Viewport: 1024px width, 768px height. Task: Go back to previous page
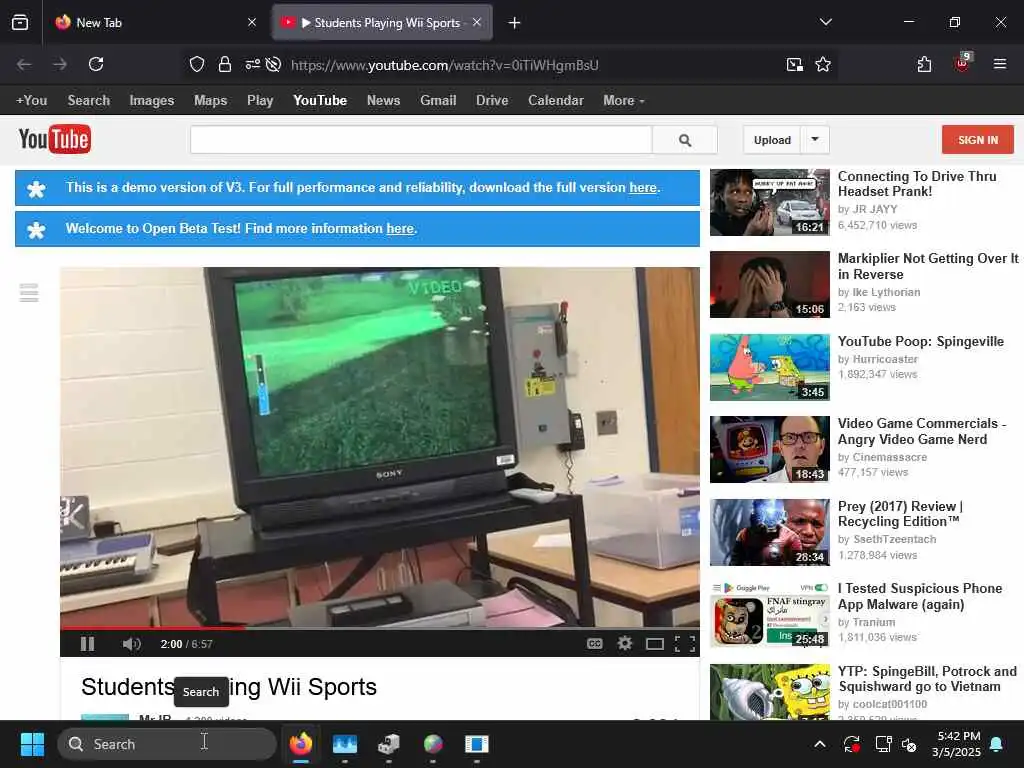coord(24,64)
